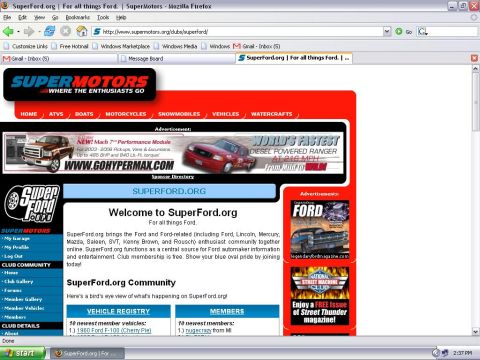This screenshot has height=360, width=480.
Task: Click into the browser search field
Action: [453, 32]
